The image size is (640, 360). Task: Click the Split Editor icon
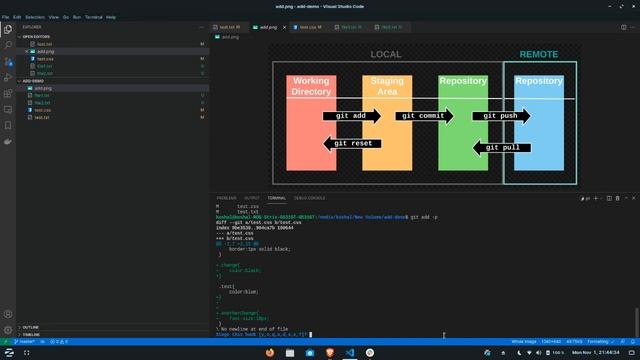(624, 27)
